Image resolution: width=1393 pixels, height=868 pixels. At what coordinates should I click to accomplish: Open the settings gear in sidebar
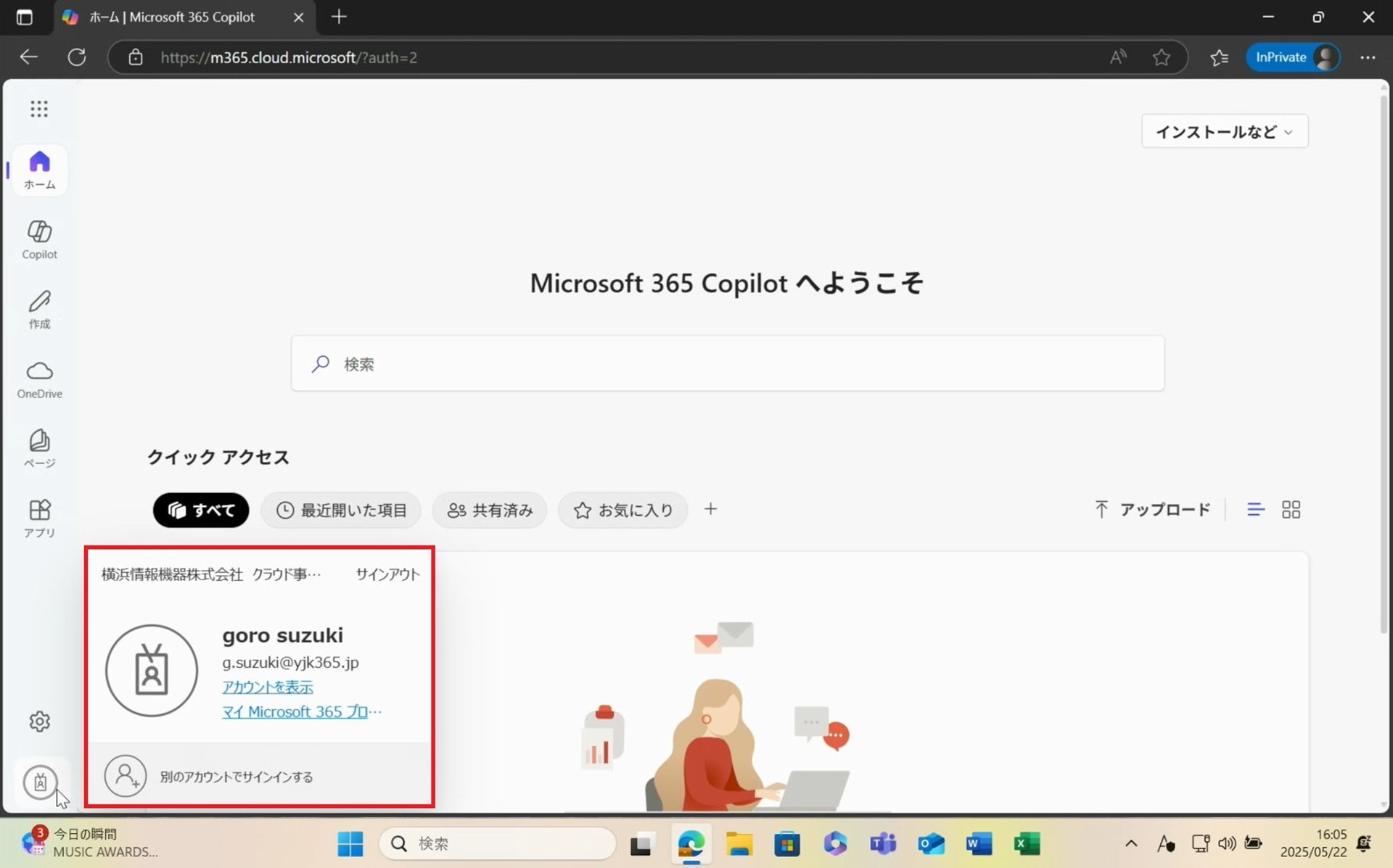pyautogui.click(x=39, y=721)
